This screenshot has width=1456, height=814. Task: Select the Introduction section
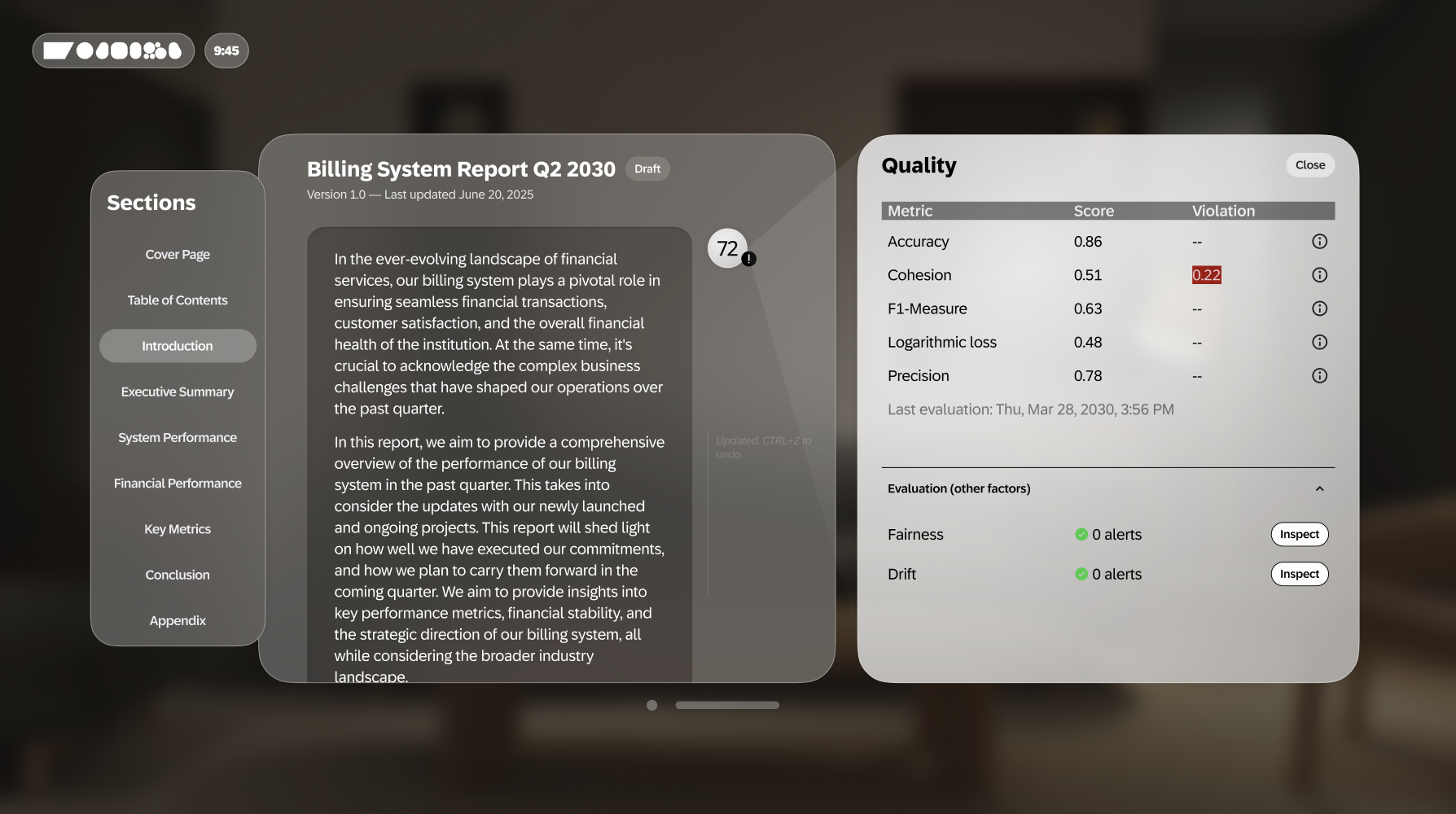point(178,346)
